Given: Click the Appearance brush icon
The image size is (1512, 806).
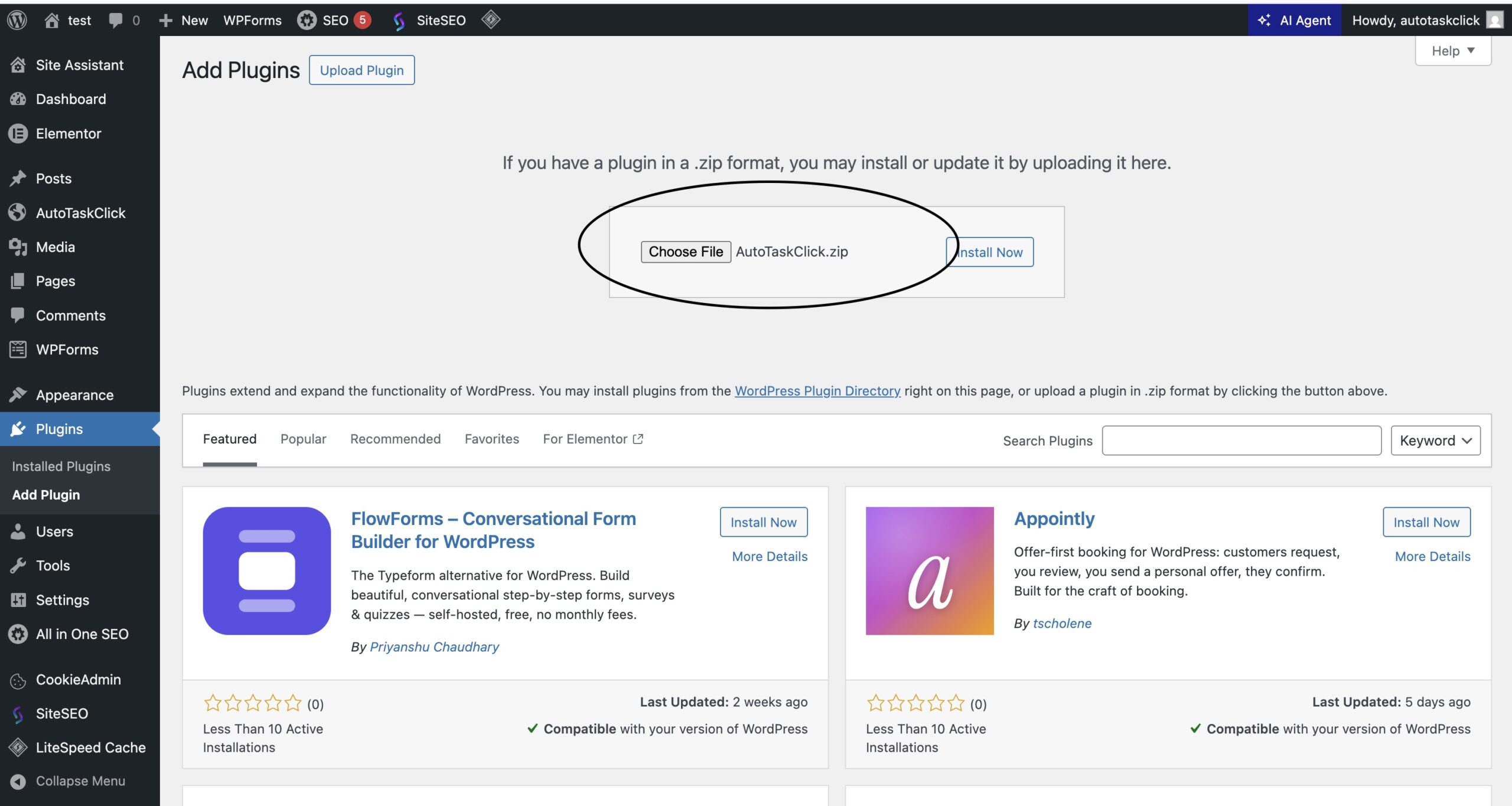Looking at the screenshot, I should 18,394.
